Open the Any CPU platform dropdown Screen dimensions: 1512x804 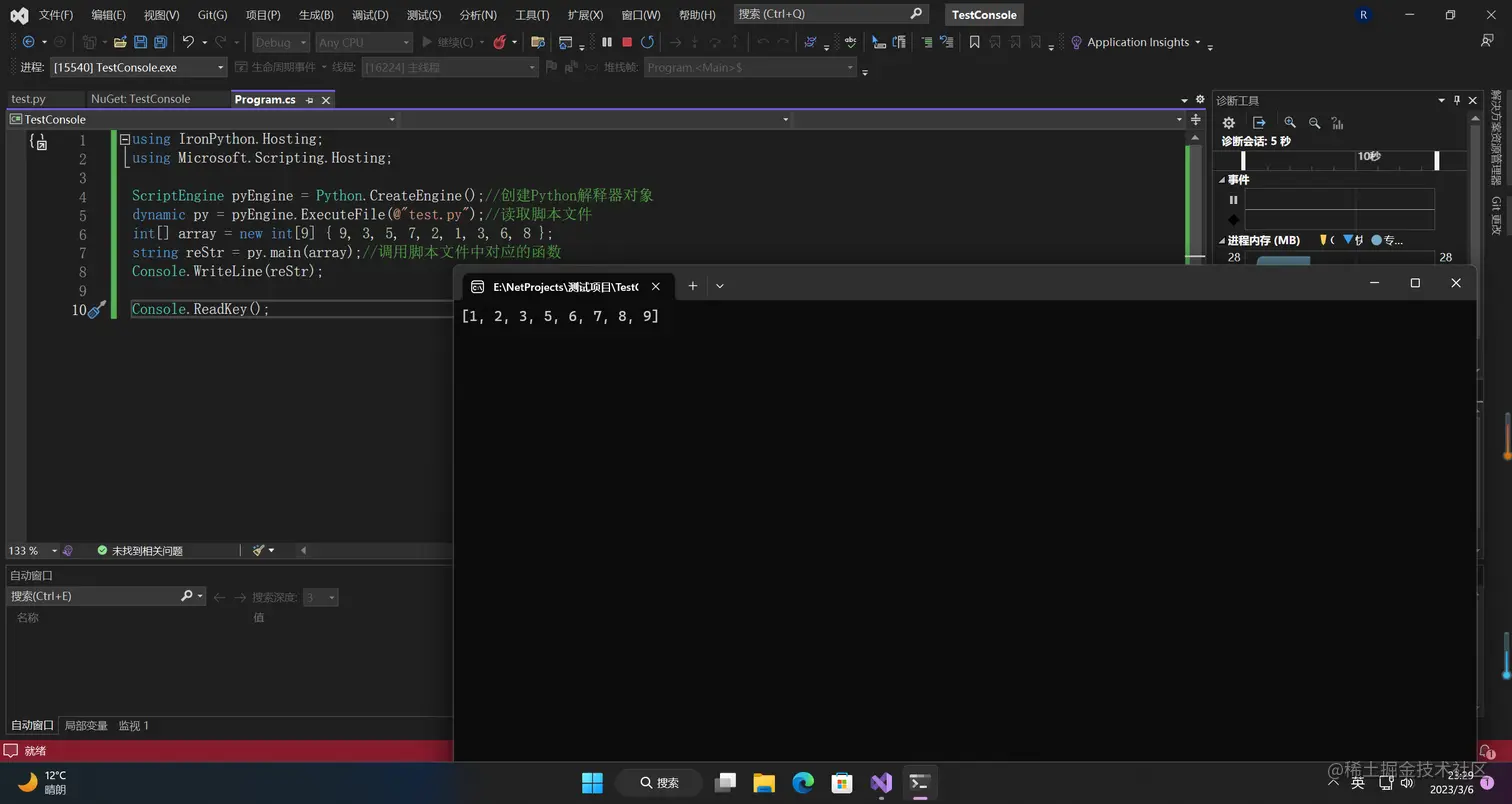(364, 42)
